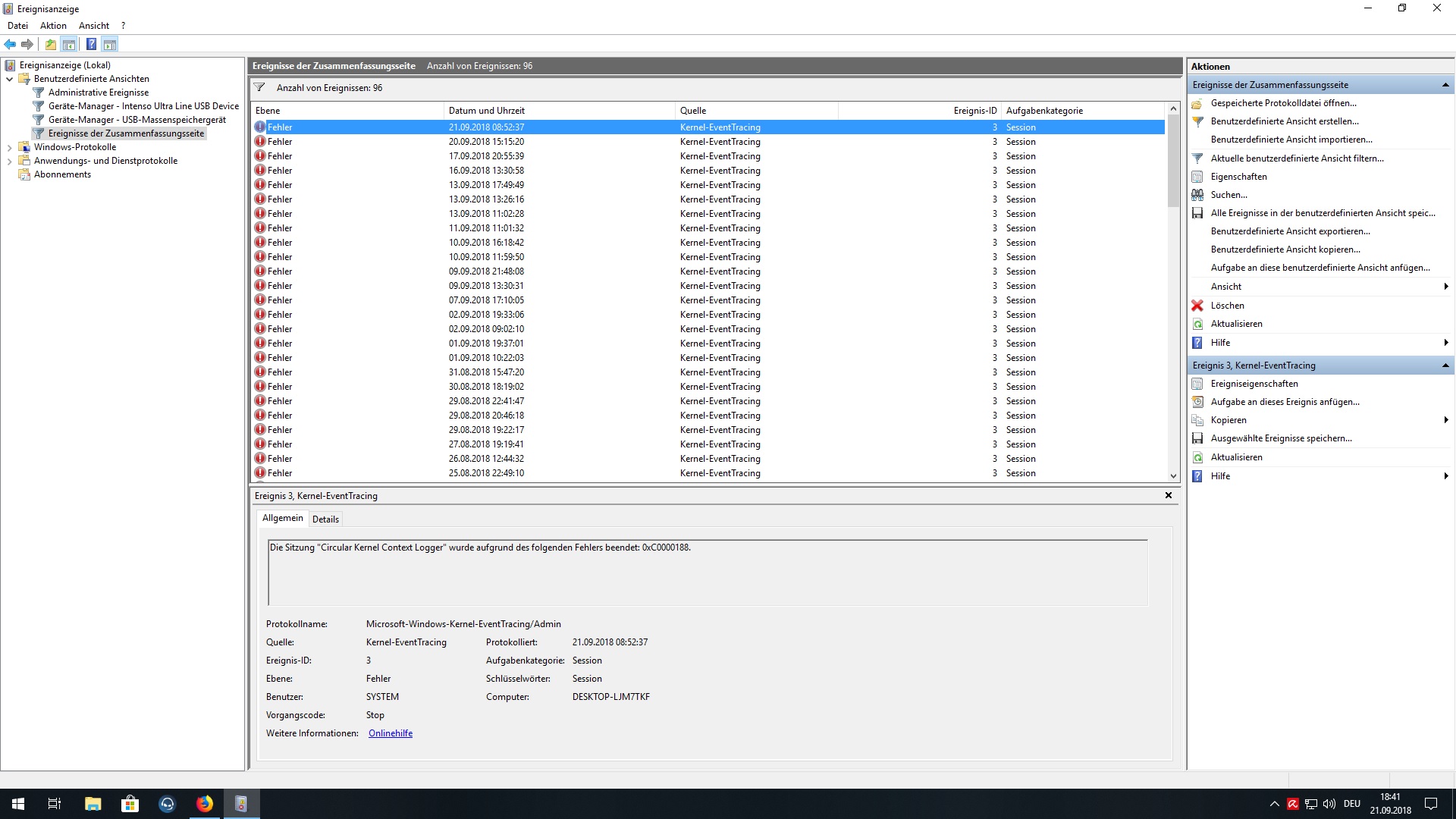This screenshot has height=819, width=1456.
Task: Click Ausgewählte Ereignisse speichern disk icon
Action: (x=1197, y=438)
